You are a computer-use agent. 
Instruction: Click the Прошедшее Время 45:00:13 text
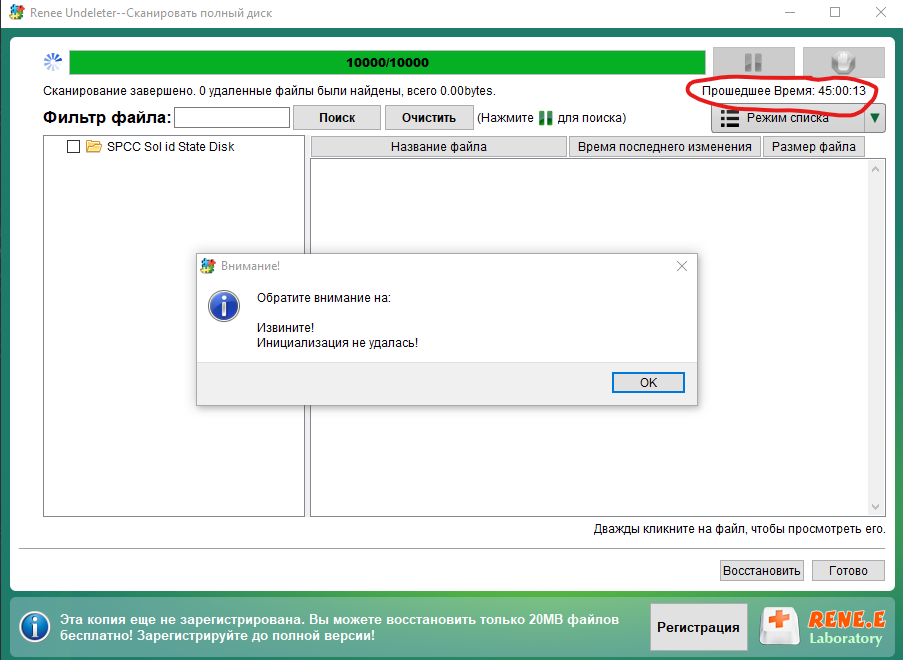click(x=783, y=90)
